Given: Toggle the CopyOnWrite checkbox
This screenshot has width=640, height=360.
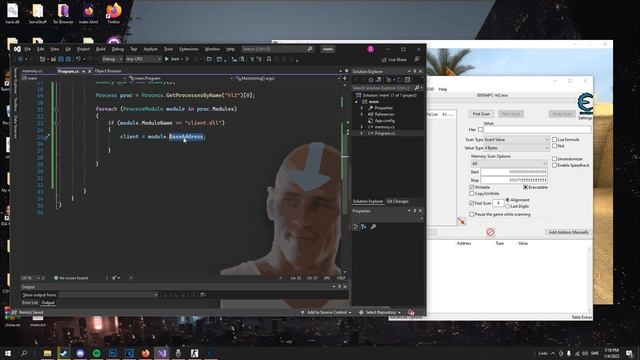Looking at the screenshot, I should pos(472,193).
